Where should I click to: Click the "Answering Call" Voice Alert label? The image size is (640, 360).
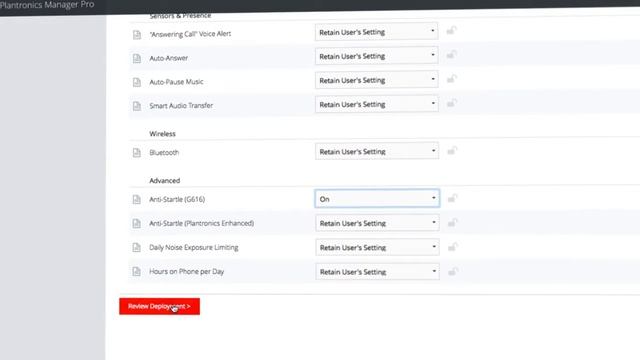coord(190,34)
